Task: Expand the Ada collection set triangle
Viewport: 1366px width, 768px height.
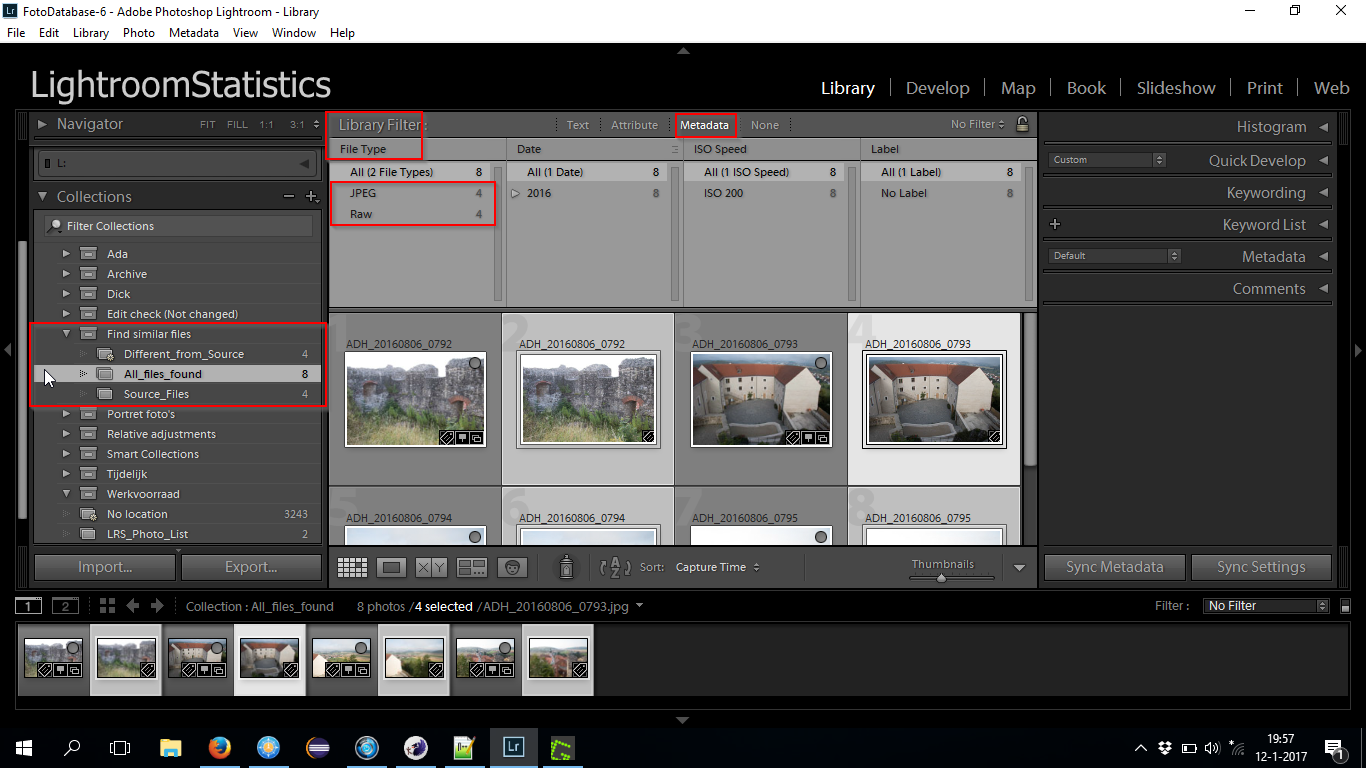Action: point(67,254)
